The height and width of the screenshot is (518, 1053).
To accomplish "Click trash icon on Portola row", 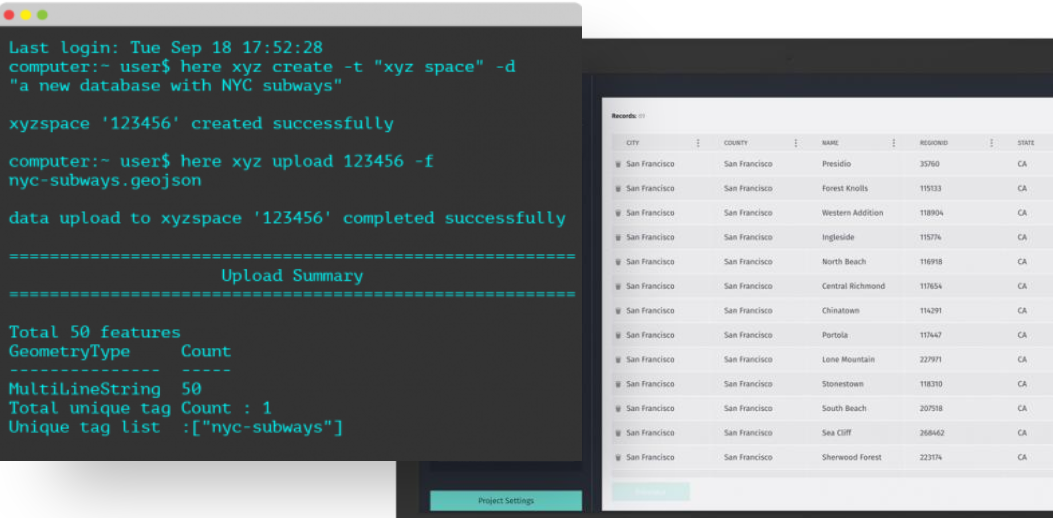I will pyautogui.click(x=618, y=335).
